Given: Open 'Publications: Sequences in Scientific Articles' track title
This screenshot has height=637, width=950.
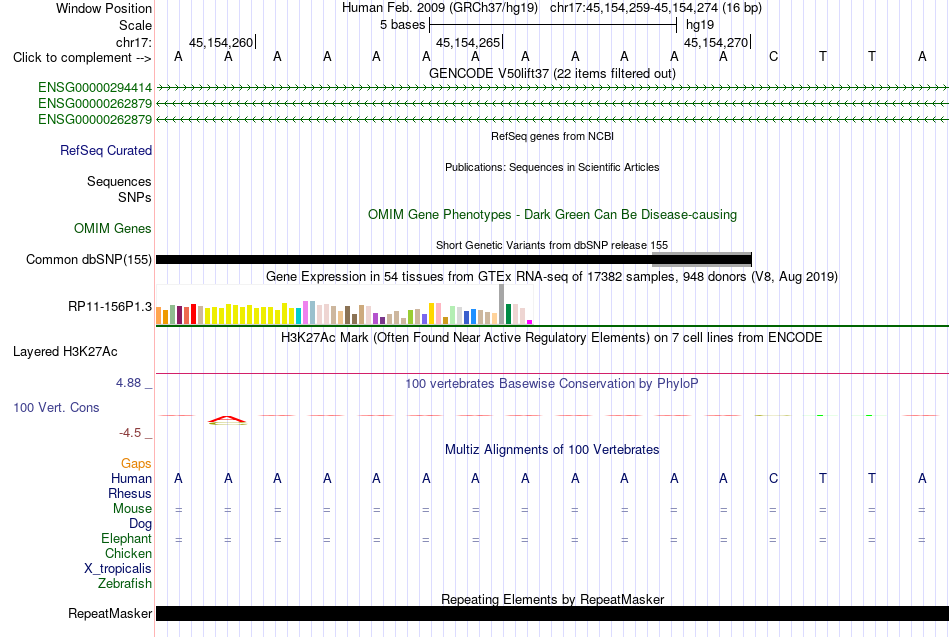Looking at the screenshot, I should tap(552, 167).
